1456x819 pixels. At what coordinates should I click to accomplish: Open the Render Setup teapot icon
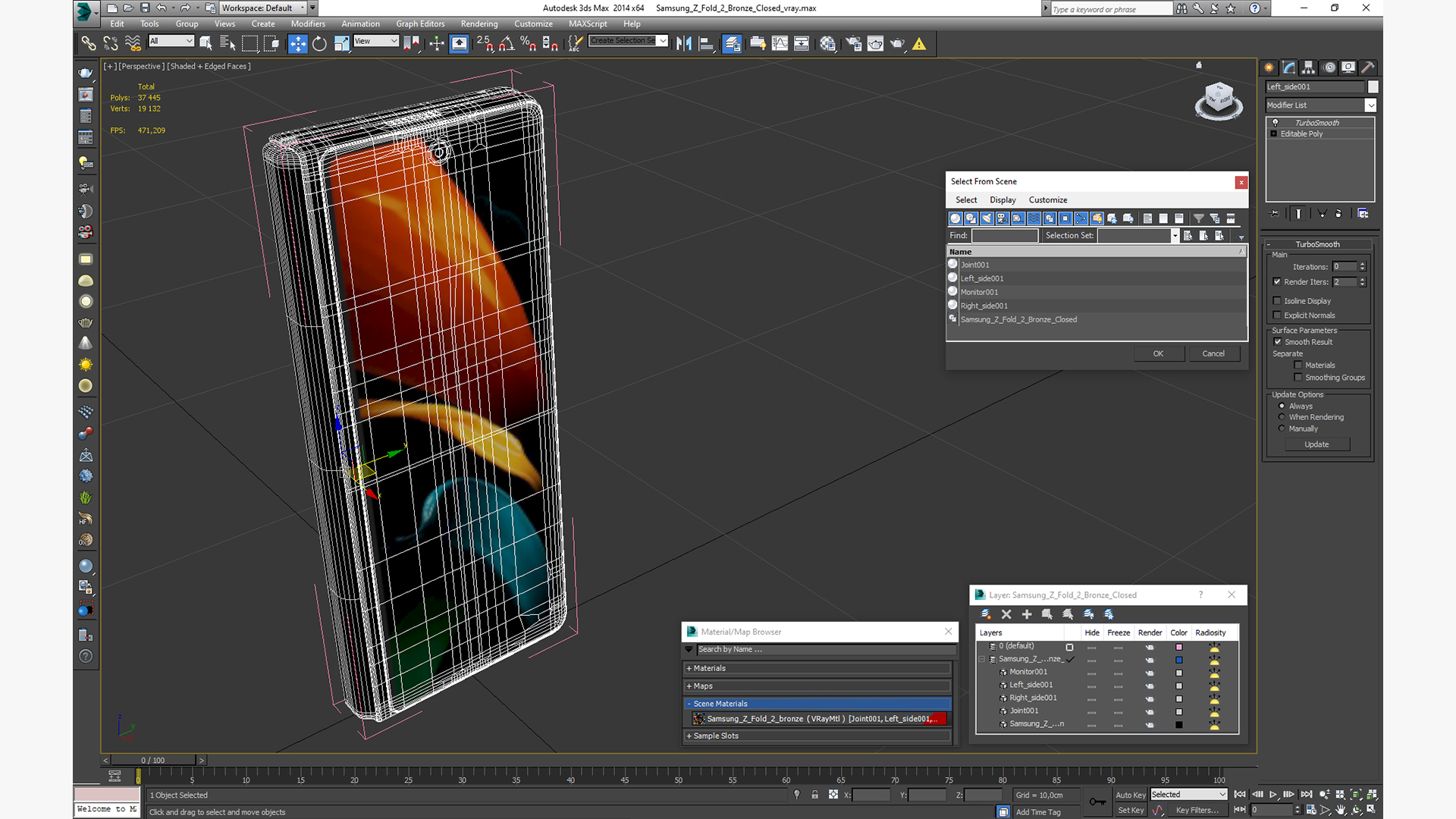point(854,44)
